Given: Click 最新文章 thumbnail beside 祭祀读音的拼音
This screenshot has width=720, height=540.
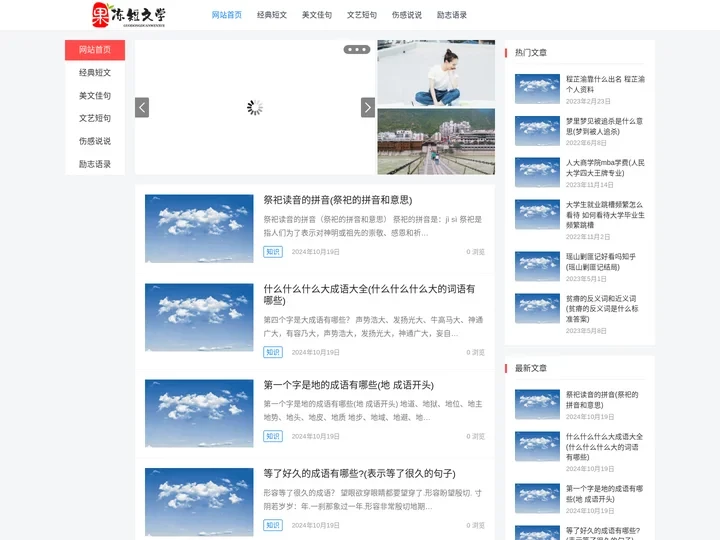Looking at the screenshot, I should tap(537, 405).
